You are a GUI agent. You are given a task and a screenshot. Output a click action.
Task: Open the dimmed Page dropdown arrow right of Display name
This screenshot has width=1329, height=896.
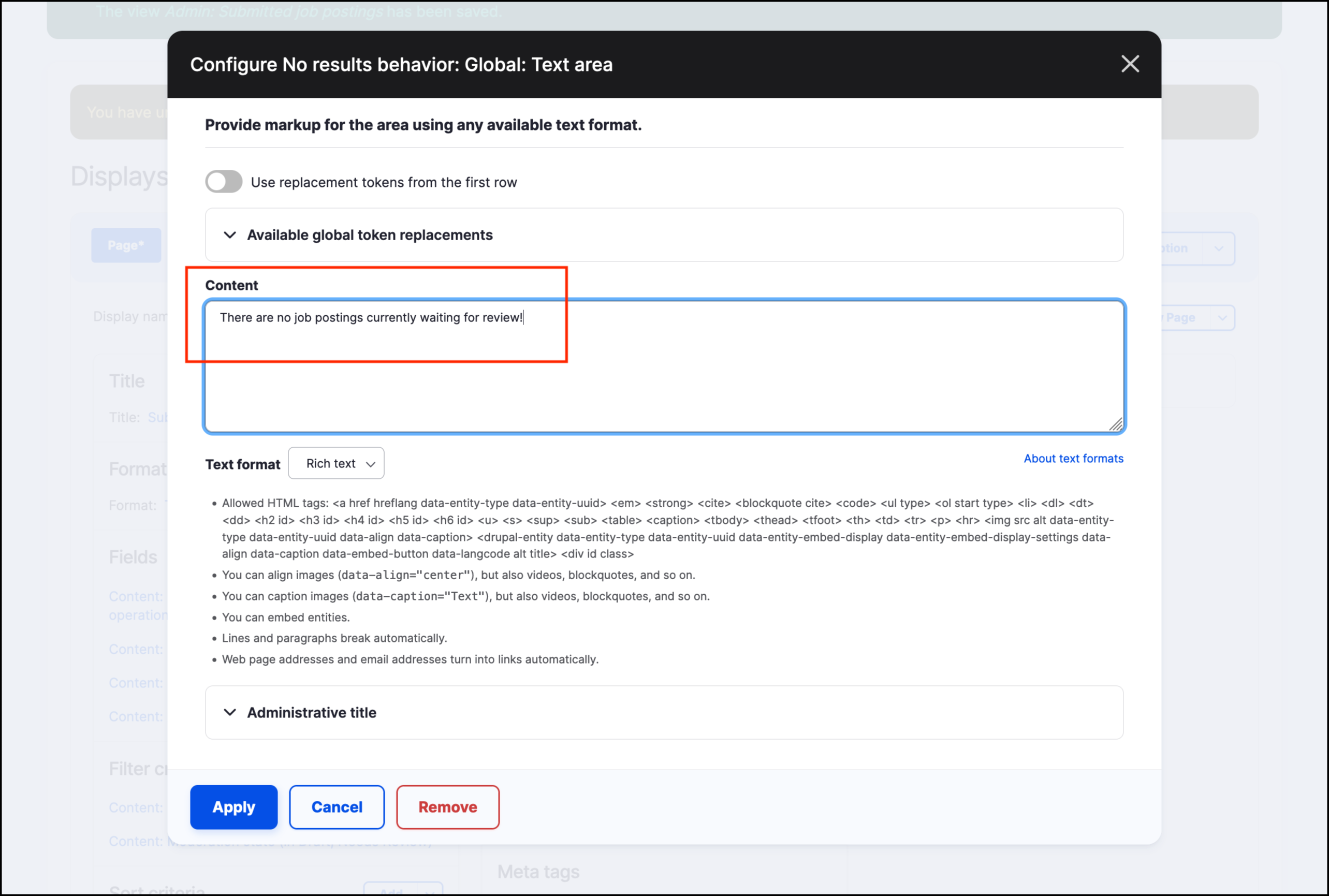(x=1222, y=318)
